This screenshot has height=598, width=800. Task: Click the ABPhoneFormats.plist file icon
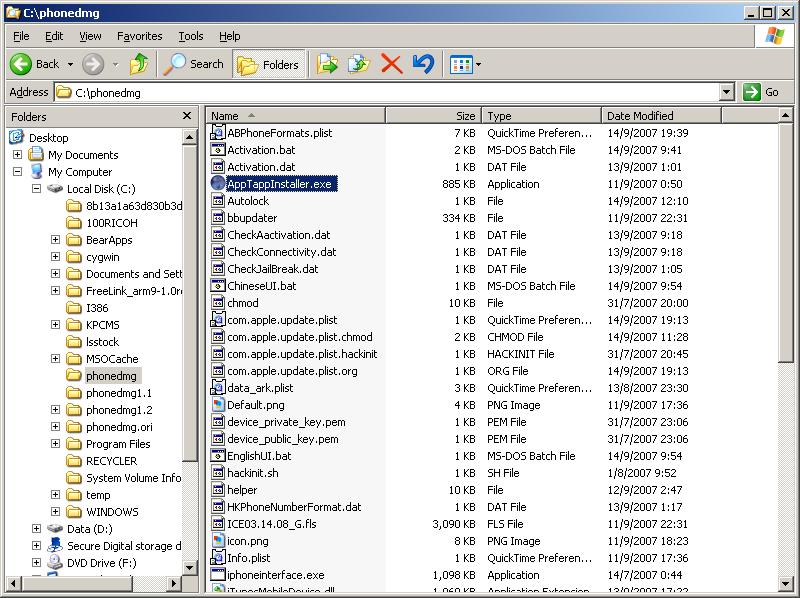[x=218, y=133]
